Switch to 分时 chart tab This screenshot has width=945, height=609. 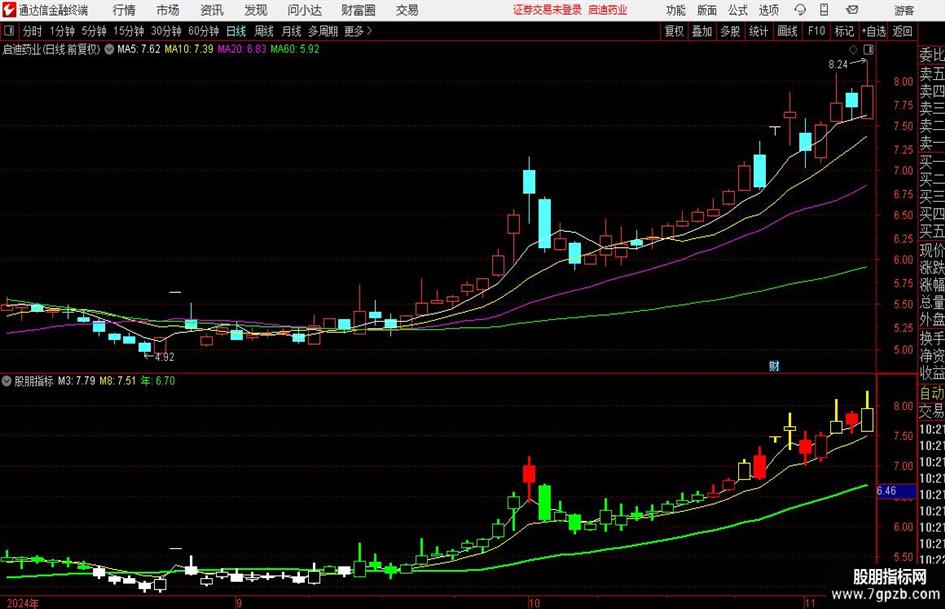coord(33,31)
